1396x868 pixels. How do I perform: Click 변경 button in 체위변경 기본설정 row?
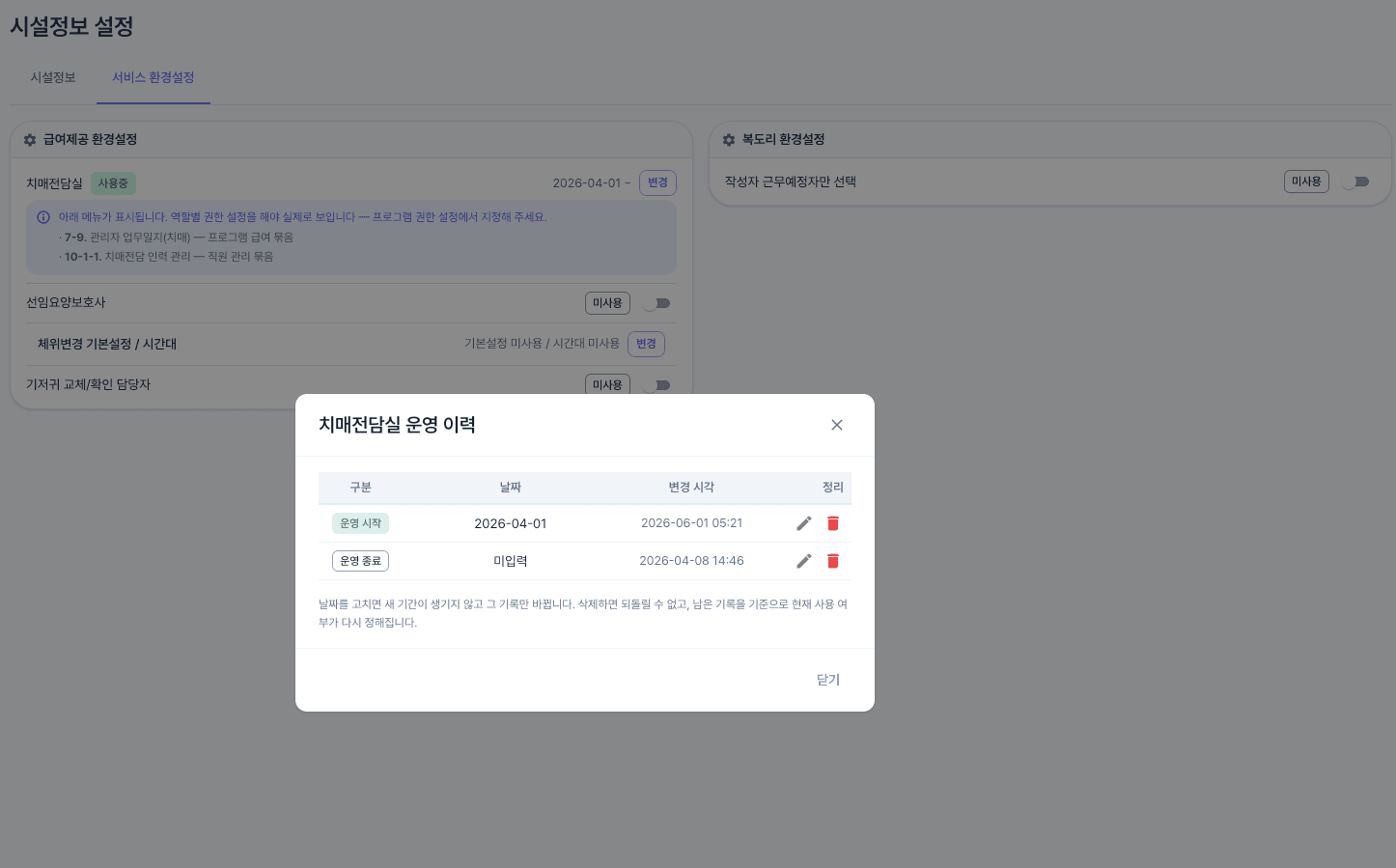[646, 344]
